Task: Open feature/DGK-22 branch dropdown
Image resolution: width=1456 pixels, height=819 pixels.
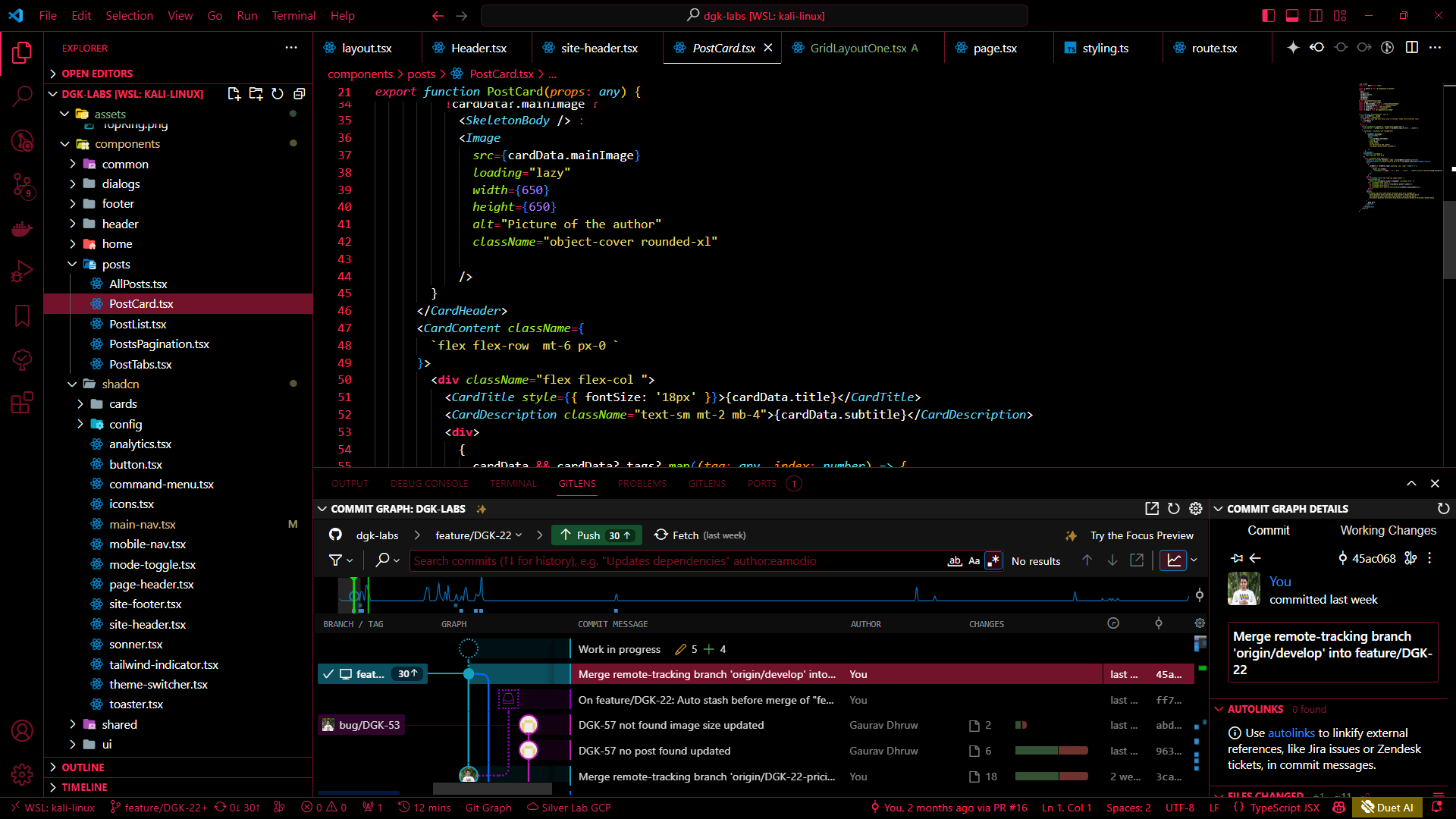Action: click(x=479, y=535)
